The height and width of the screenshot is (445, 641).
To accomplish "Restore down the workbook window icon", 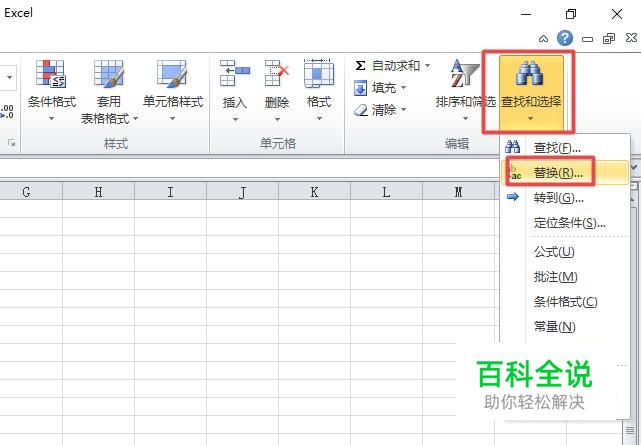I will (x=609, y=39).
